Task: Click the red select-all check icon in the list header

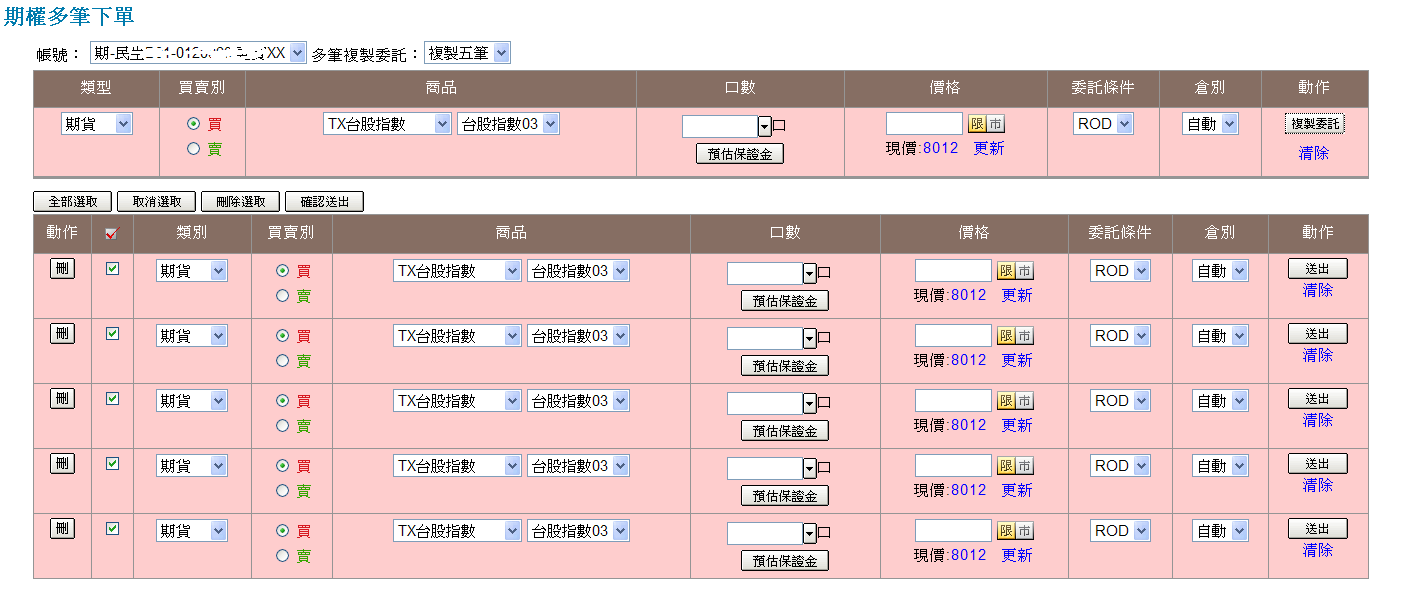Action: tap(112, 233)
